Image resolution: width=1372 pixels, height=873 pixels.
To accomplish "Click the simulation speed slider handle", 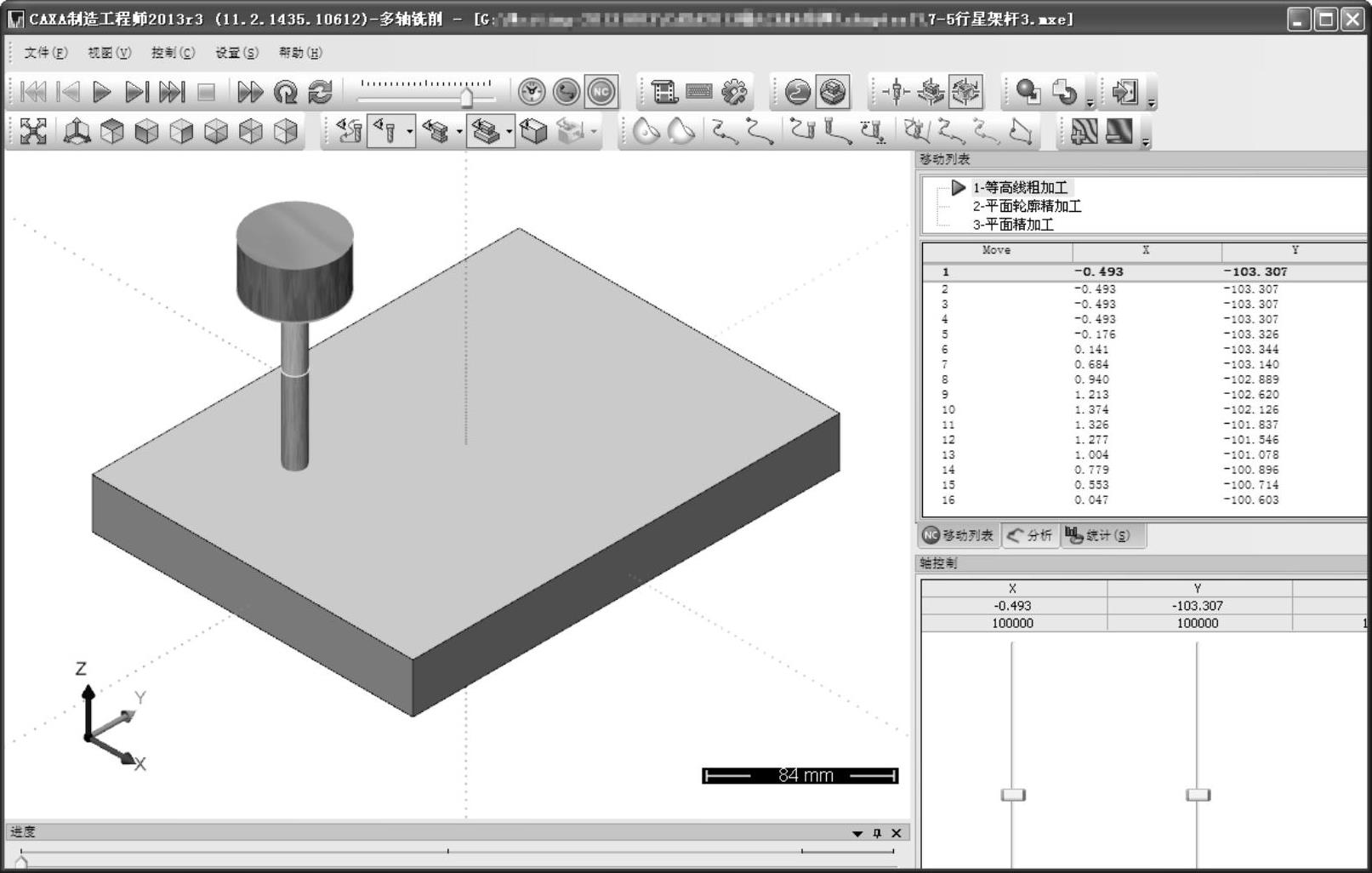I will [x=466, y=98].
